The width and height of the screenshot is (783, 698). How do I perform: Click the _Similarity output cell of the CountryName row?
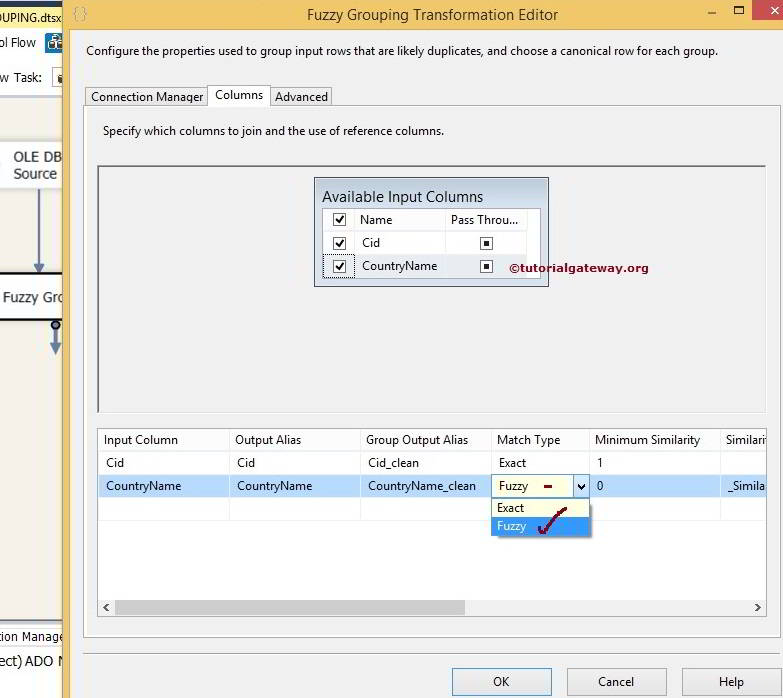point(744,486)
